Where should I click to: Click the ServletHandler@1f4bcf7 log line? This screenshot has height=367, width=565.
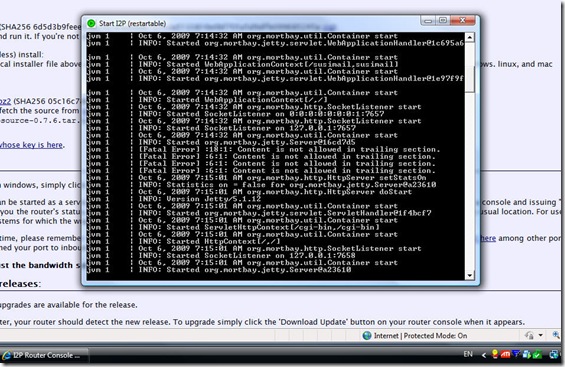(x=259, y=213)
